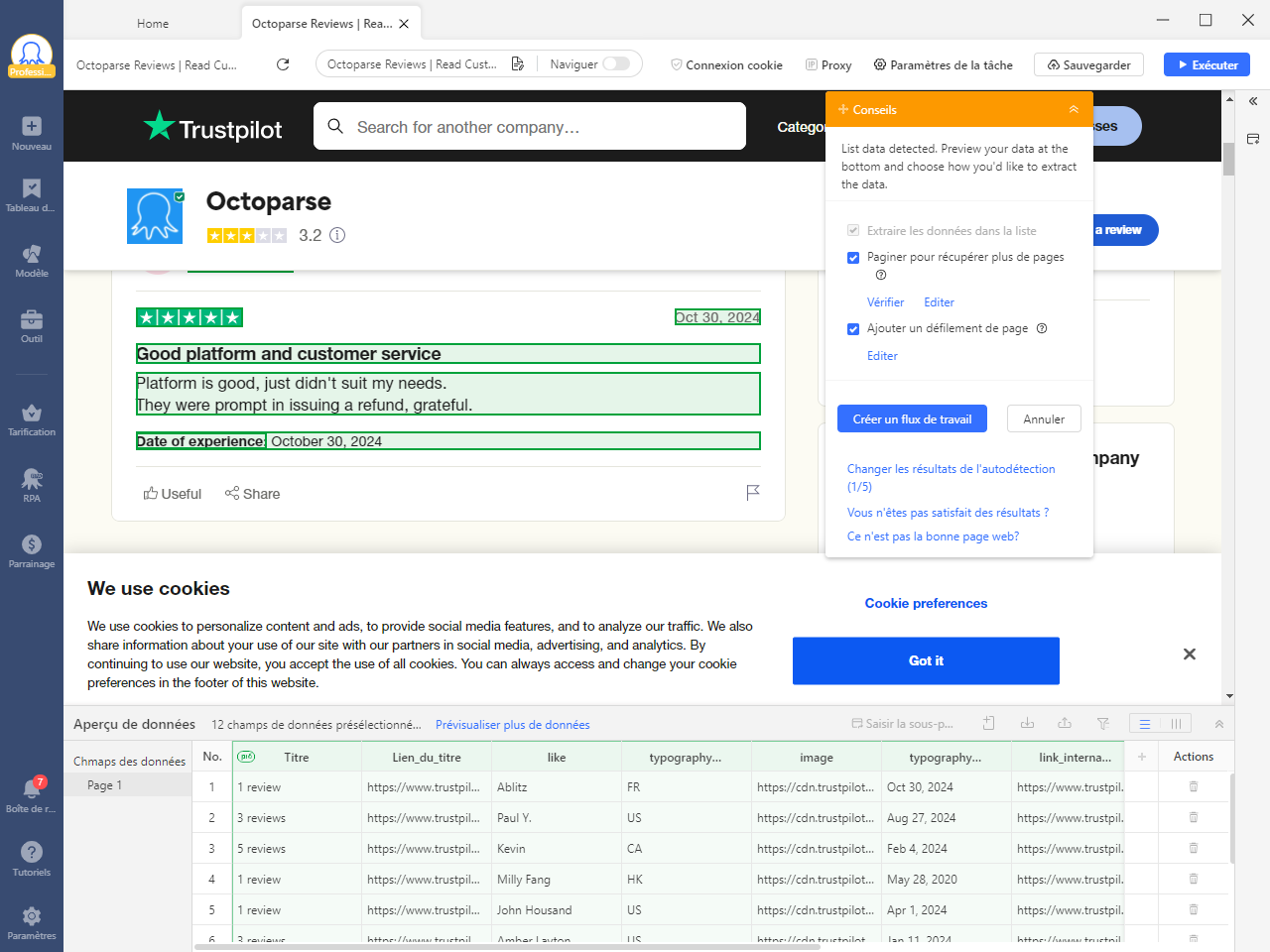Open the Nouveau task icon in sidebar
1270x952 pixels.
pyautogui.click(x=32, y=133)
